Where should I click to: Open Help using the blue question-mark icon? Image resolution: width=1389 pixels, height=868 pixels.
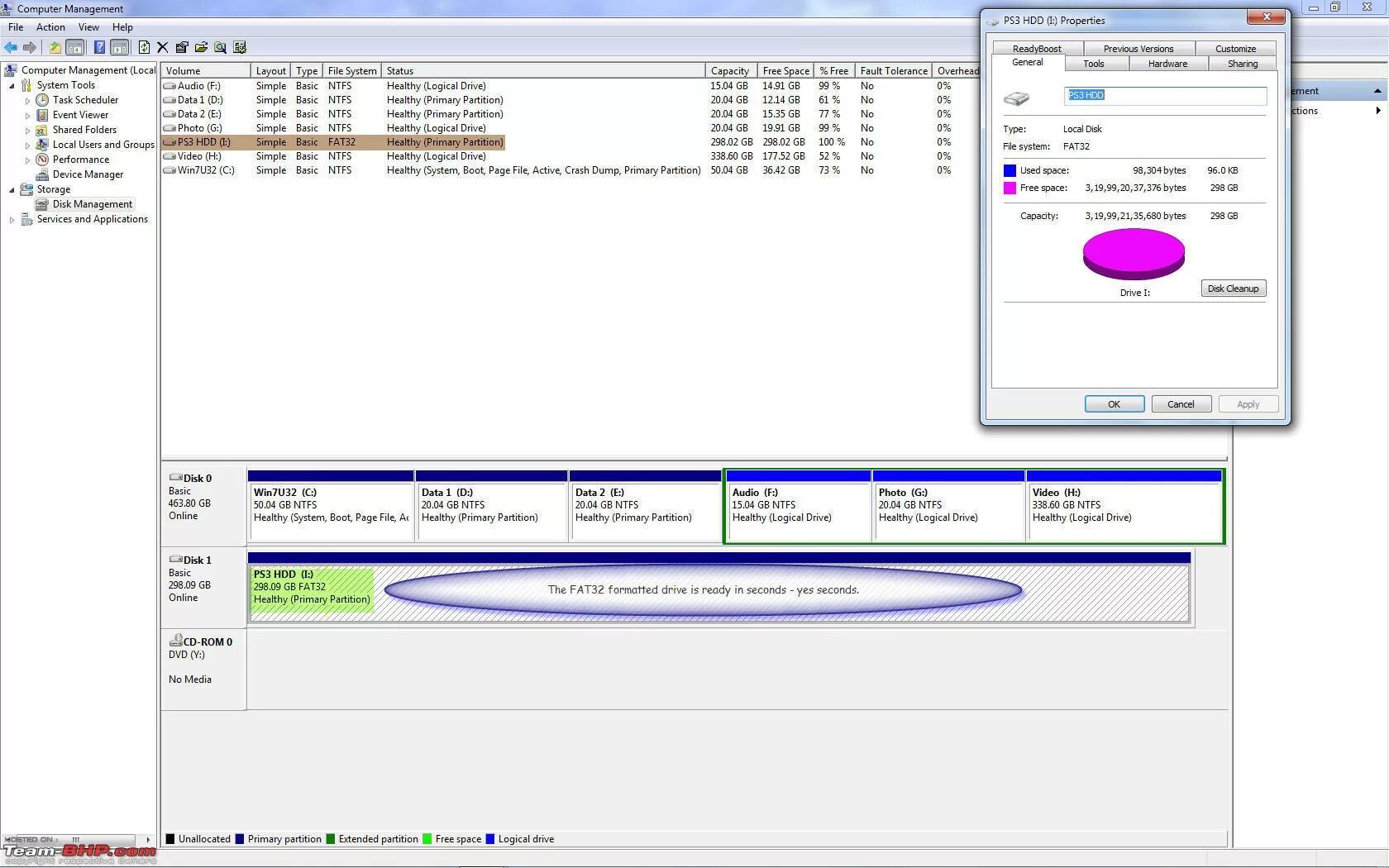click(99, 48)
